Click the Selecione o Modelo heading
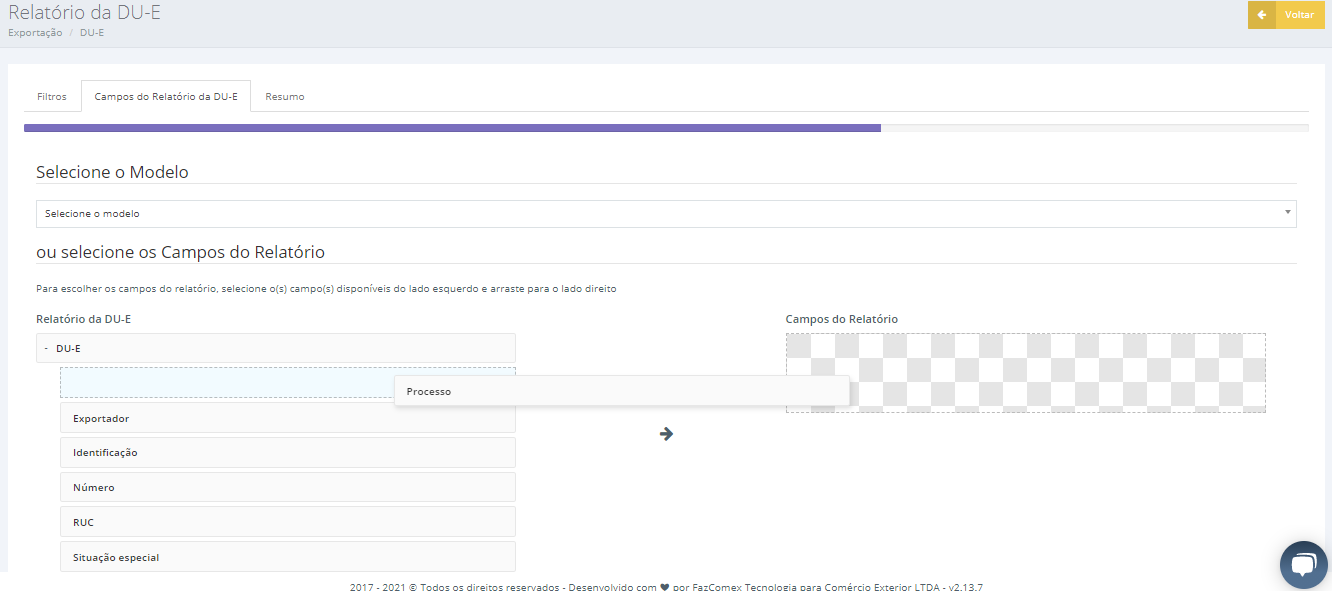Image resolution: width=1332 pixels, height=591 pixels. click(x=112, y=172)
